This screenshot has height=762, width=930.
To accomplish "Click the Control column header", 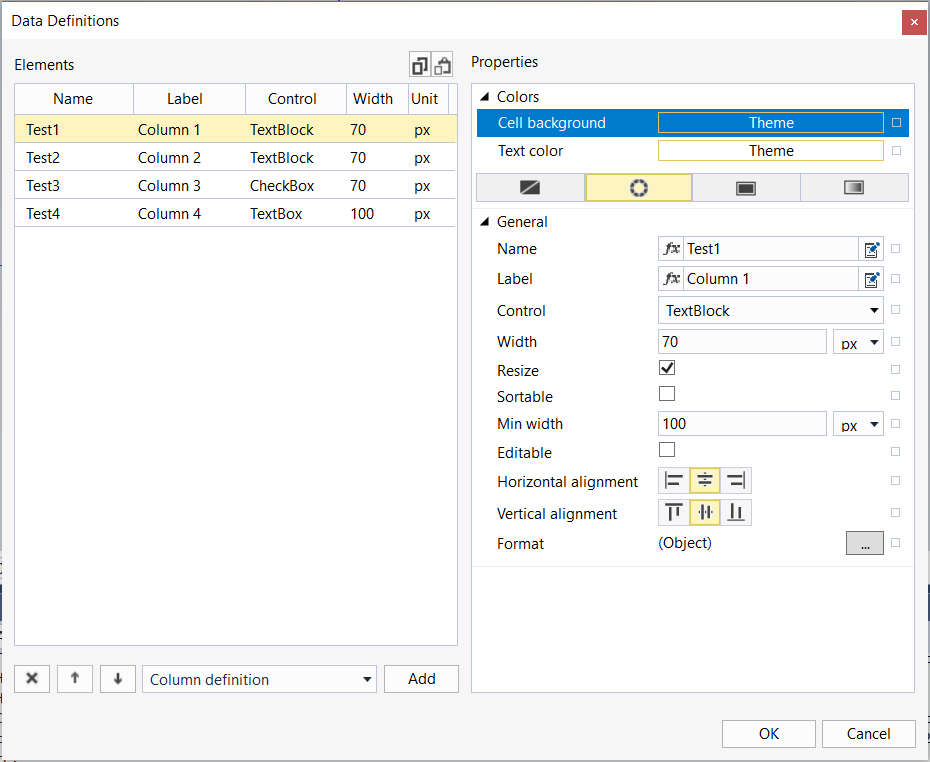I will pyautogui.click(x=296, y=99).
